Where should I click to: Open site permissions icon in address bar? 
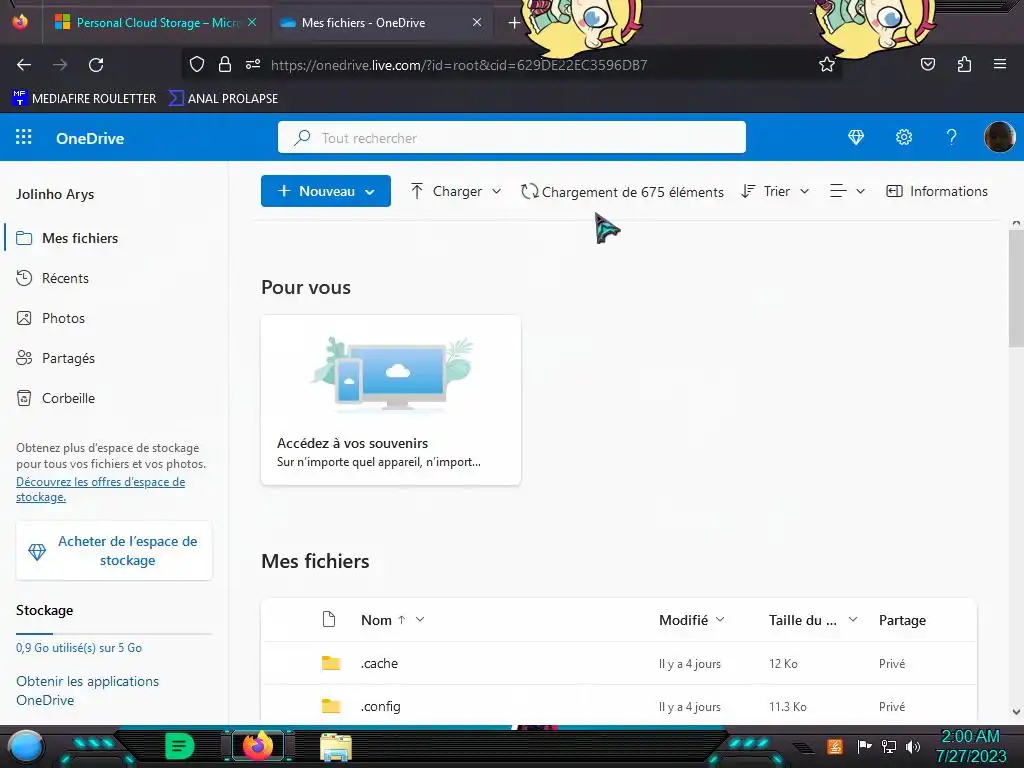[x=253, y=65]
